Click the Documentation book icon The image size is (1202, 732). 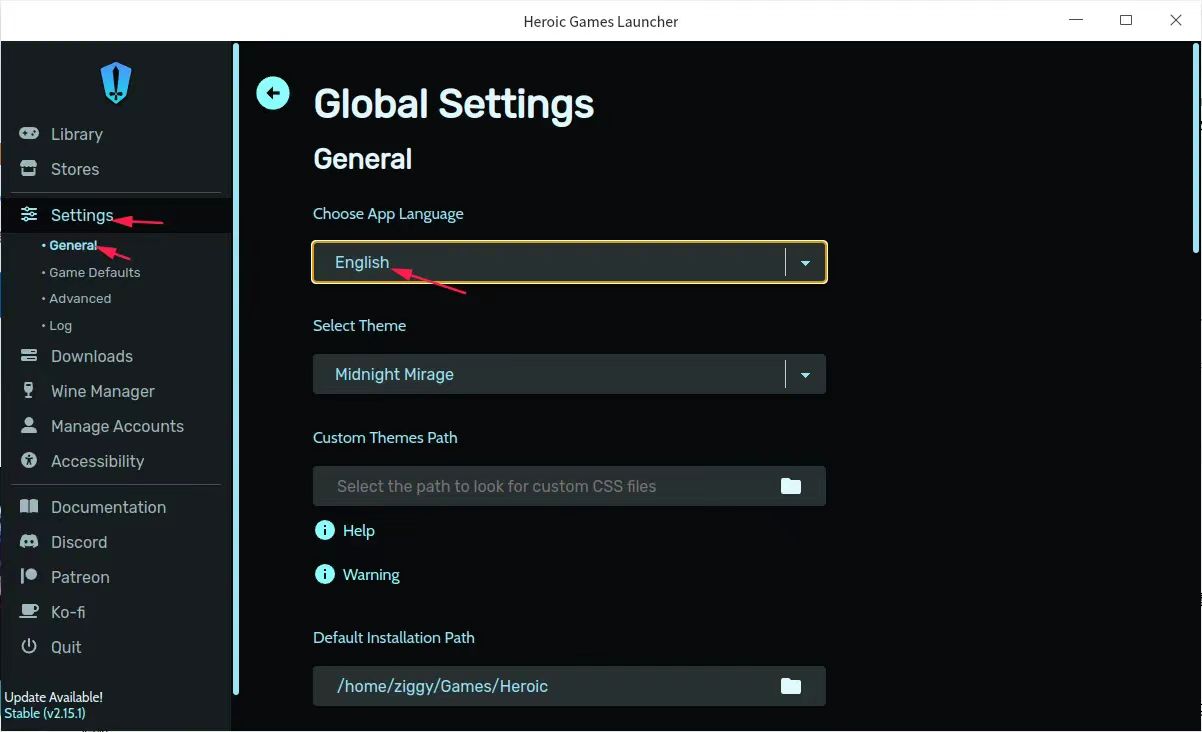pyautogui.click(x=29, y=506)
